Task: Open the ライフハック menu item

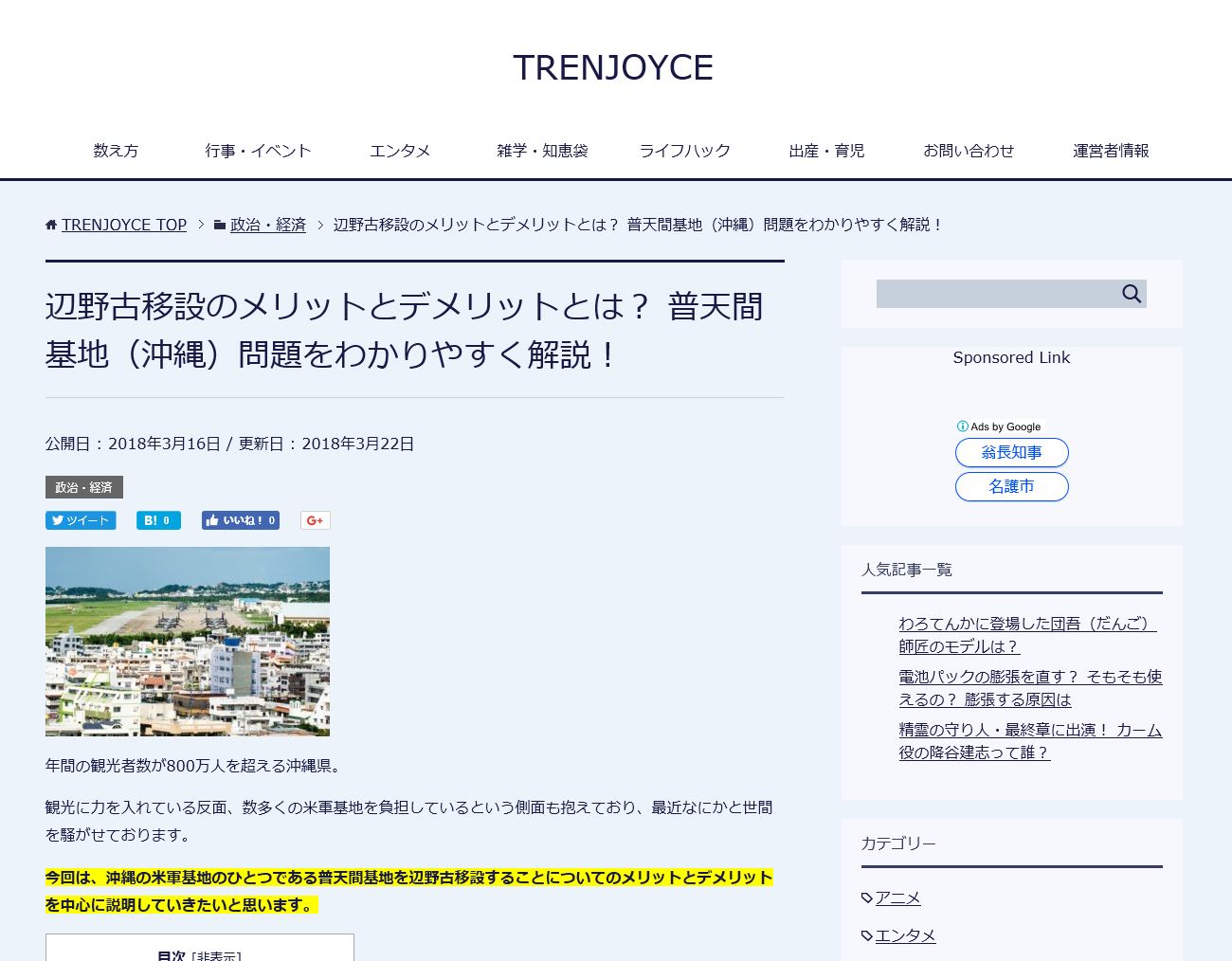Action: coord(684,151)
